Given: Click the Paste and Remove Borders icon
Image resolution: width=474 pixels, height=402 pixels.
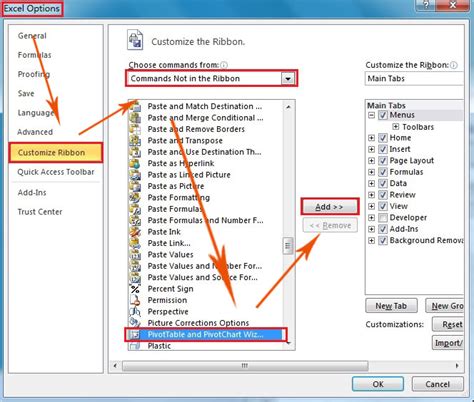Looking at the screenshot, I should pos(135,129).
